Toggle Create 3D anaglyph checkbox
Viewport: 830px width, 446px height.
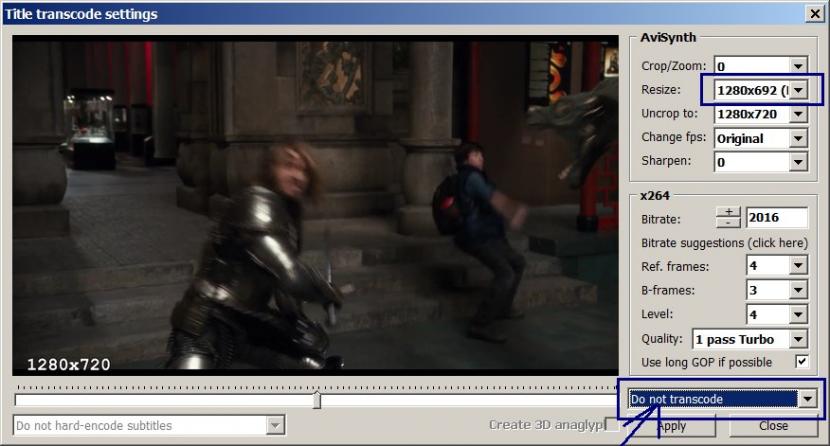tap(612, 425)
